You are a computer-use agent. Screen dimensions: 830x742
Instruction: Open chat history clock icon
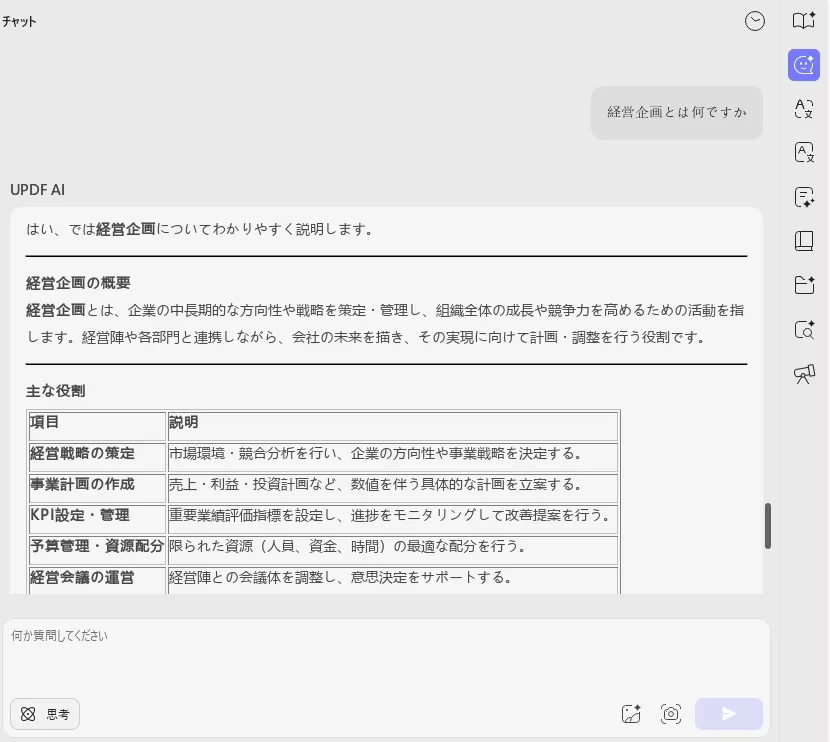click(x=754, y=21)
